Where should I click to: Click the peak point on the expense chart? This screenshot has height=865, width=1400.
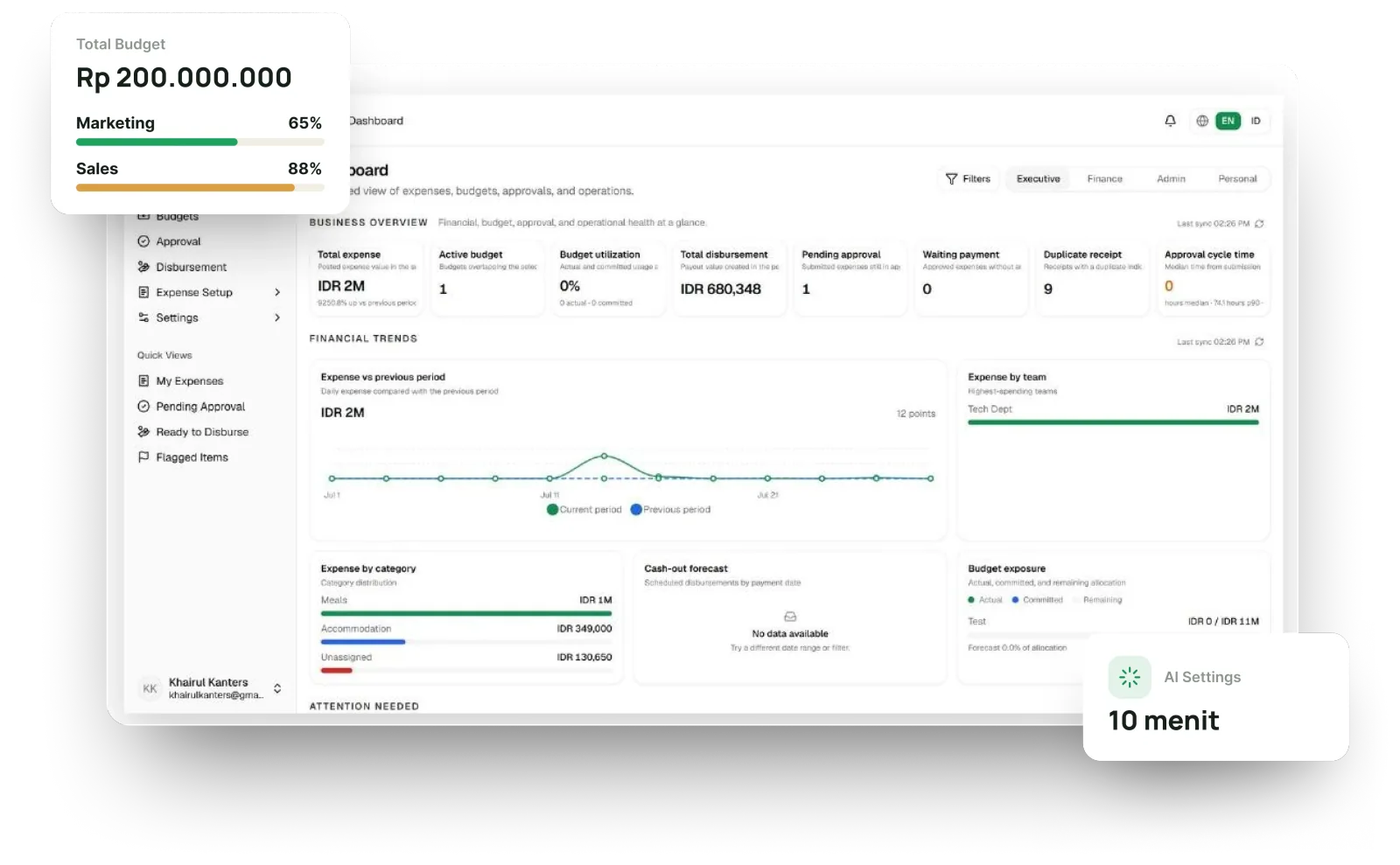click(x=604, y=456)
